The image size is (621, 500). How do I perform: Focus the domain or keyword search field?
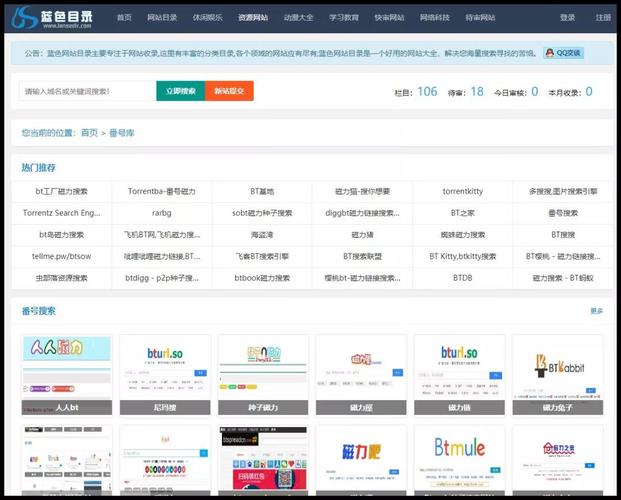87,91
